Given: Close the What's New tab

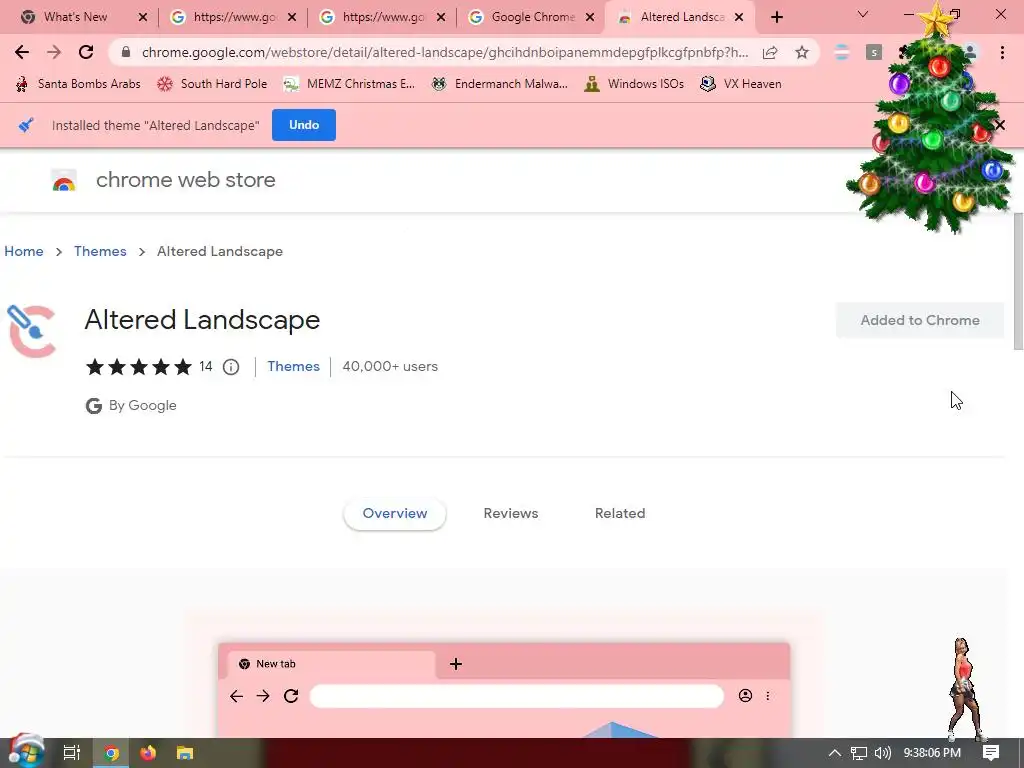Looking at the screenshot, I should point(143,18).
